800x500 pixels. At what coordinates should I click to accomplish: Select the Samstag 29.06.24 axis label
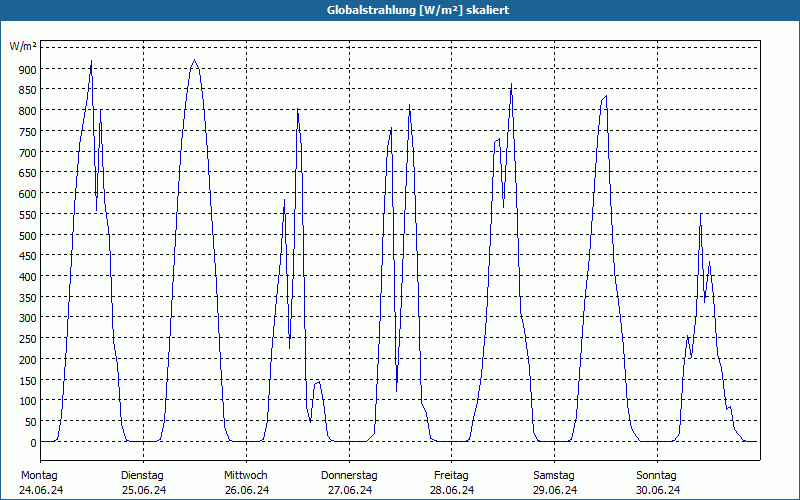pos(554,483)
